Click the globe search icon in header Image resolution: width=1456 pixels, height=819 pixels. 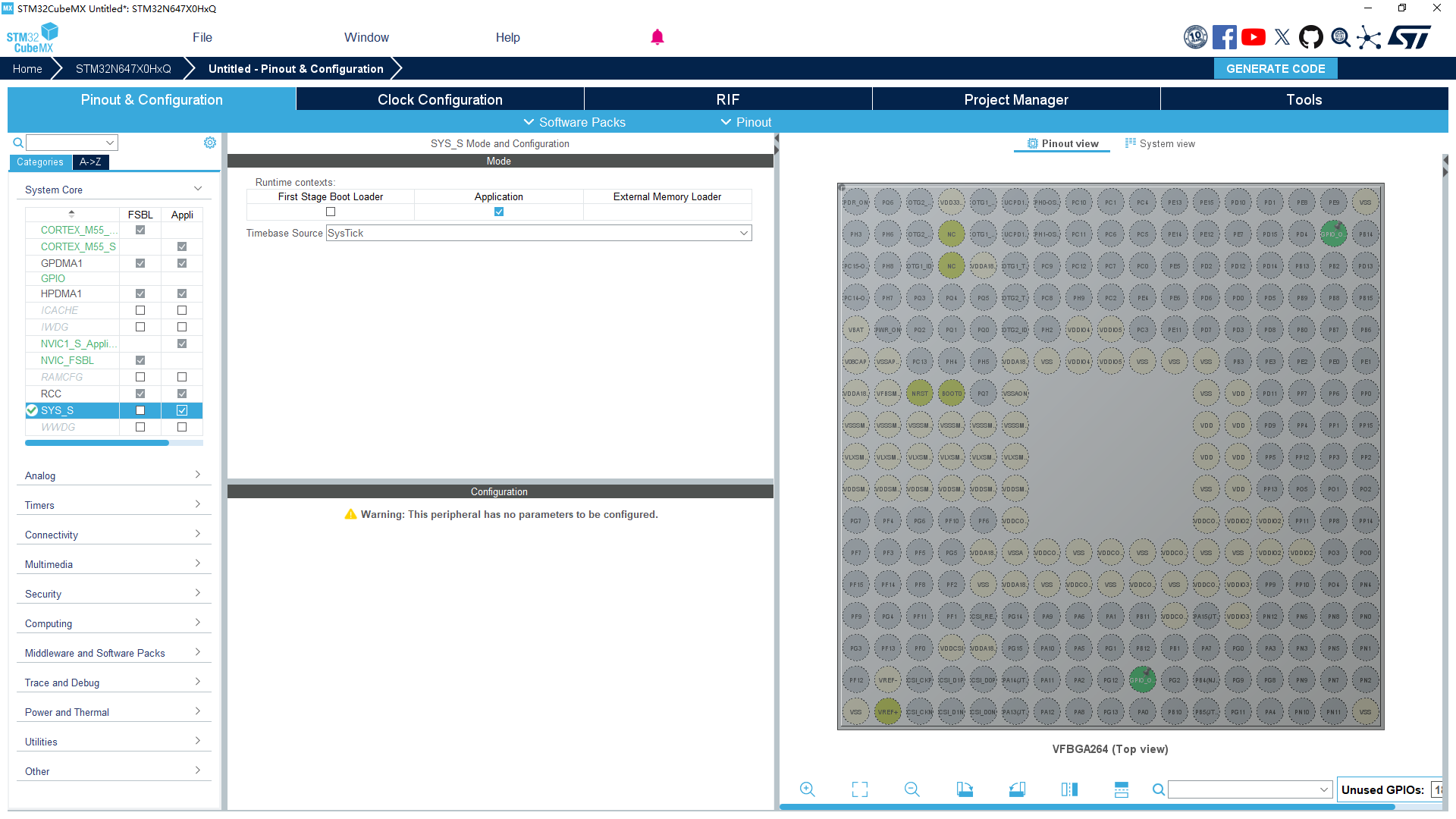click(x=1341, y=37)
